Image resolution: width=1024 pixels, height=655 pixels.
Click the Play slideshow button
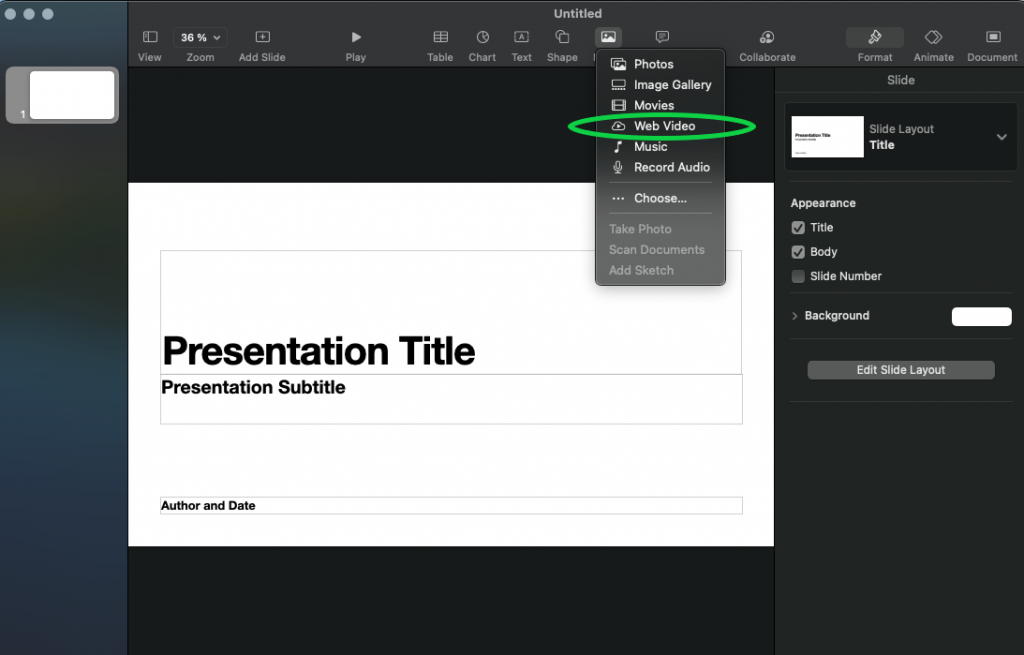(356, 38)
